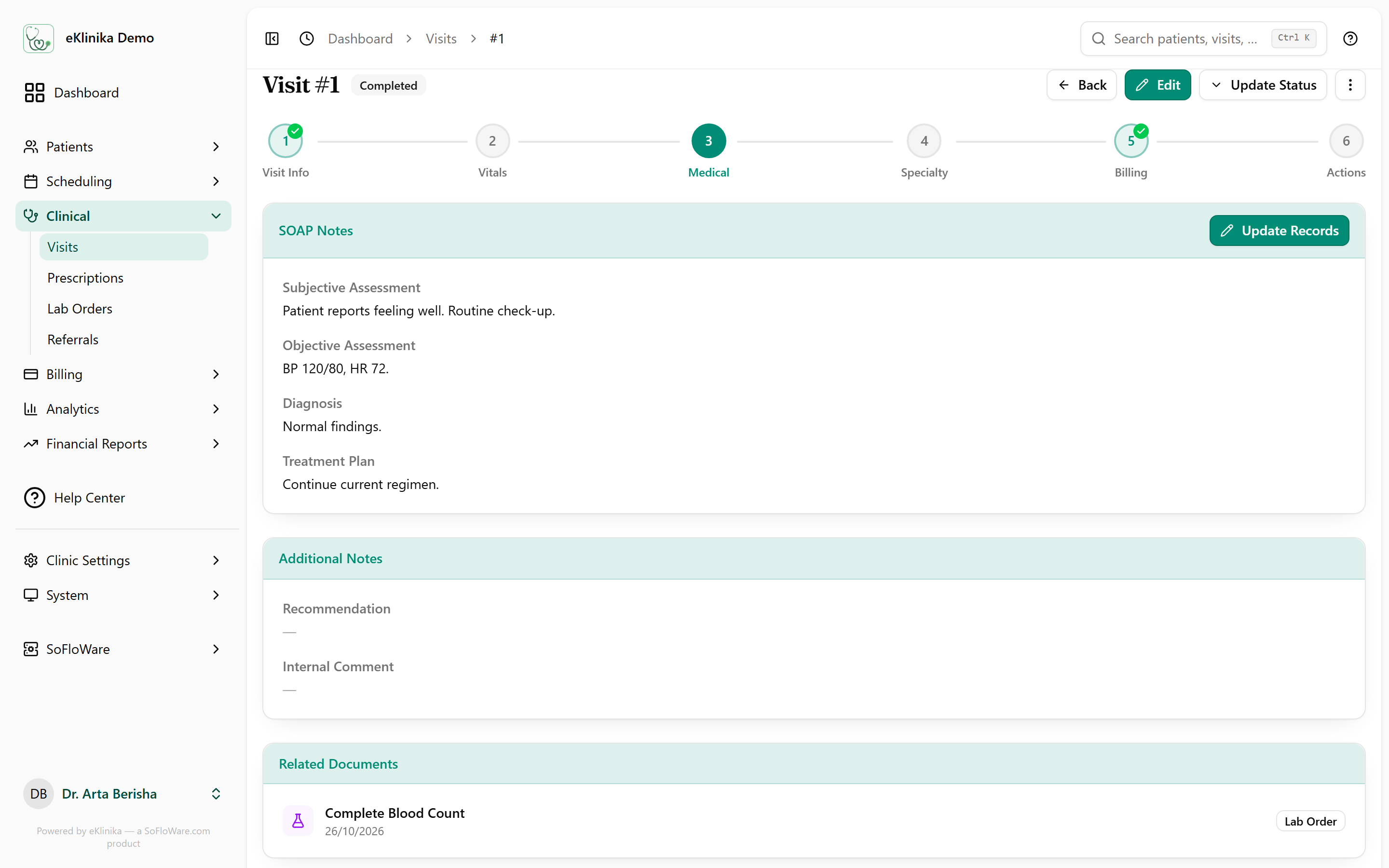Click the Billing card icon in sidebar
The width and height of the screenshot is (1389, 868).
pyautogui.click(x=31, y=374)
